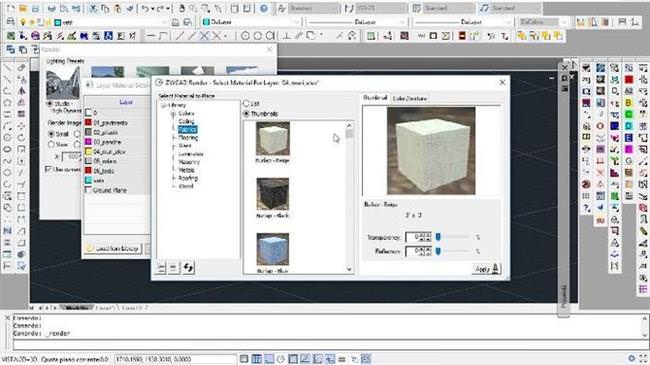
Task: Open the ByLayer linetype dropdown
Action: [x=357, y=22]
